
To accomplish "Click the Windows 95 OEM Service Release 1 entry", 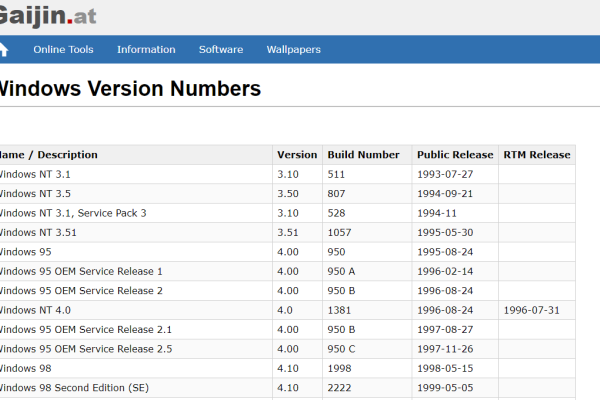I will pos(81,271).
